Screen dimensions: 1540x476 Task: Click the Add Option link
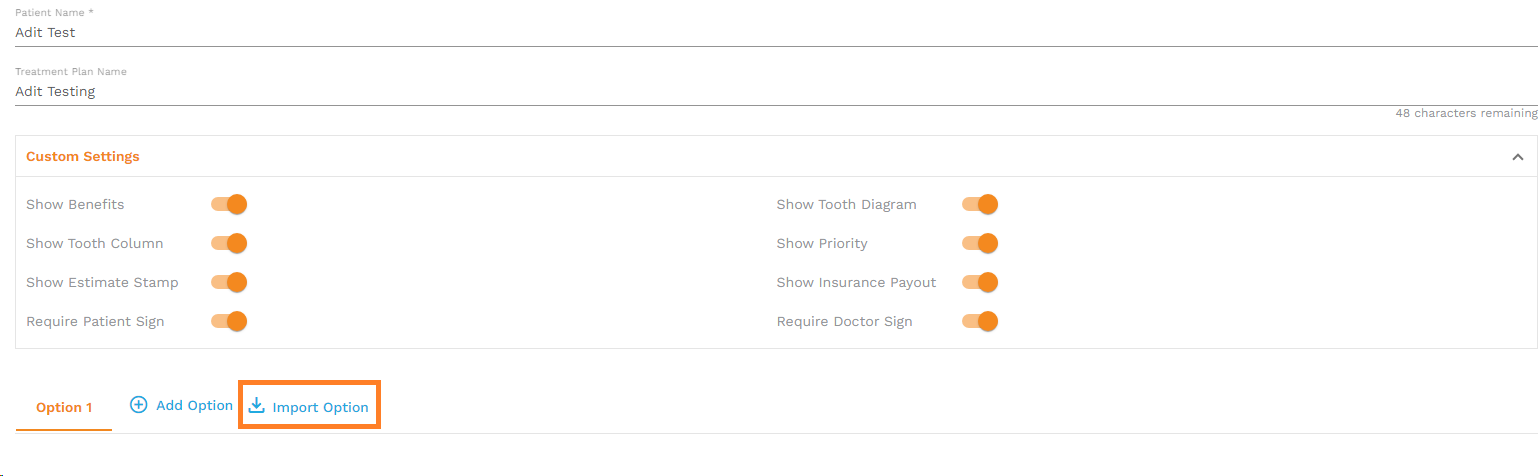pos(182,405)
